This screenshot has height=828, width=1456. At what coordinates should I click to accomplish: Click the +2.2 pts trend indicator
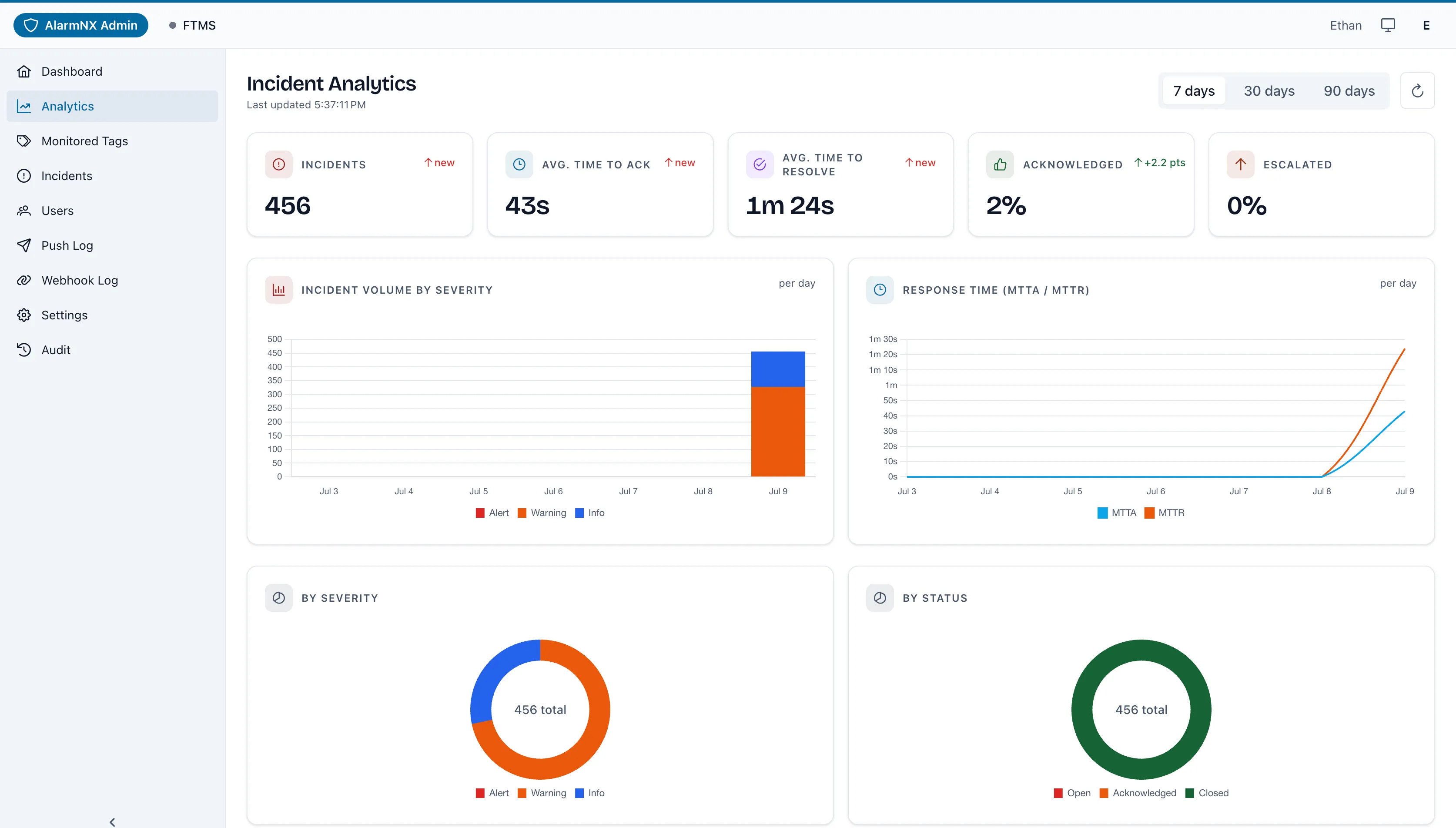tap(1160, 163)
